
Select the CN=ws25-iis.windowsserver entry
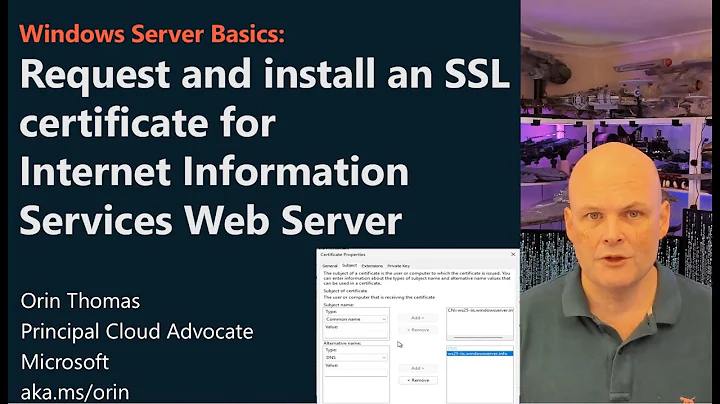tap(480, 311)
